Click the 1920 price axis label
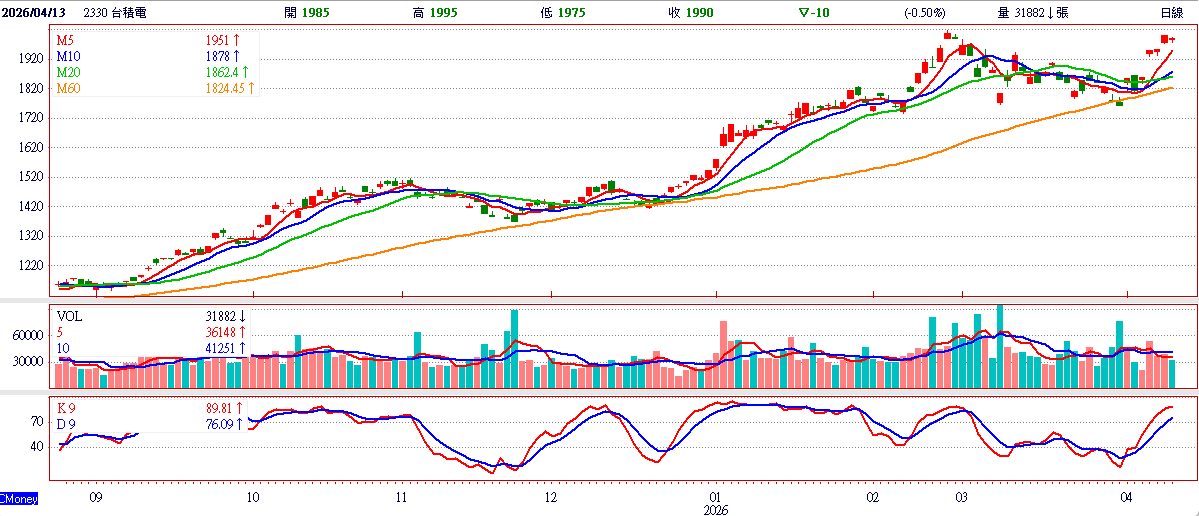 point(31,59)
